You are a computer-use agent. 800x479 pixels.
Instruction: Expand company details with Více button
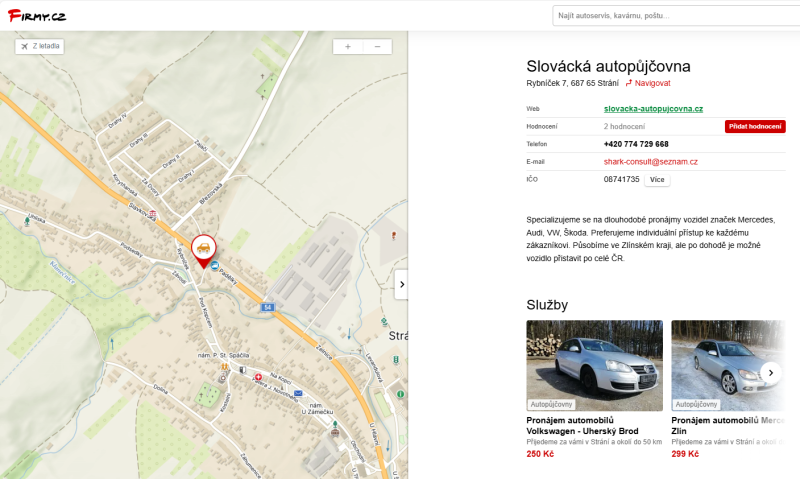pyautogui.click(x=657, y=180)
